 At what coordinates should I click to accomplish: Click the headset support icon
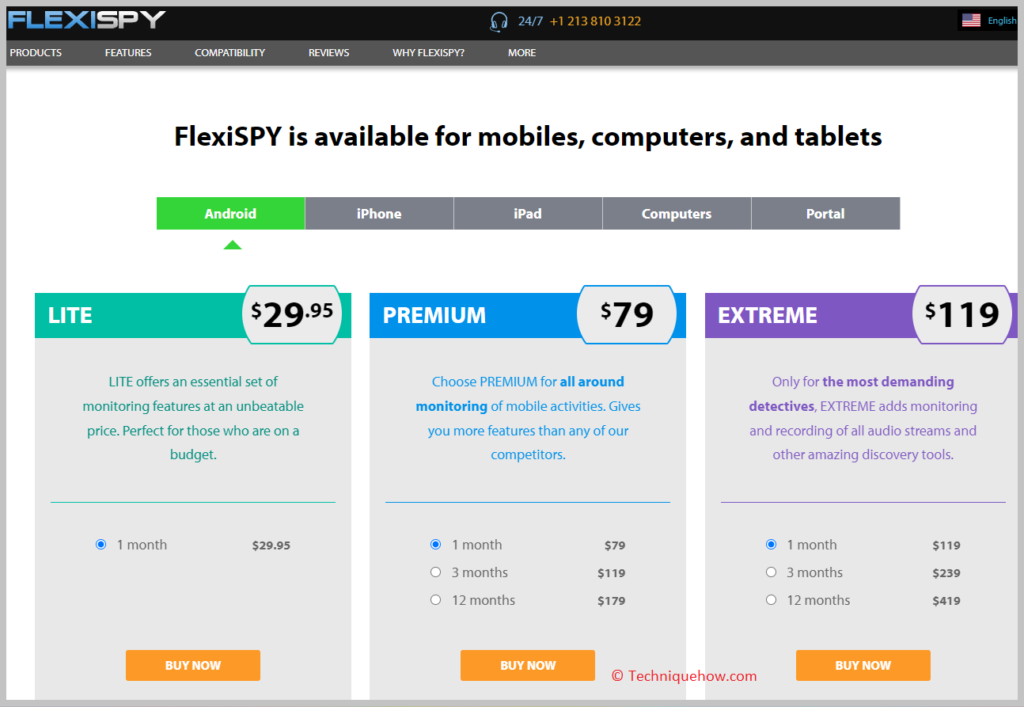[498, 22]
